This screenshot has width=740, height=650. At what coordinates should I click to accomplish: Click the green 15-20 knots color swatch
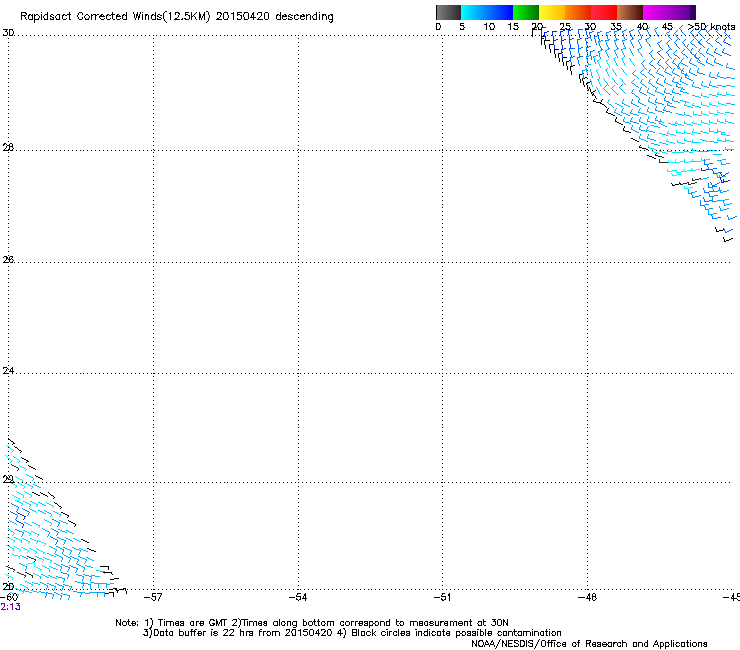pyautogui.click(x=526, y=12)
